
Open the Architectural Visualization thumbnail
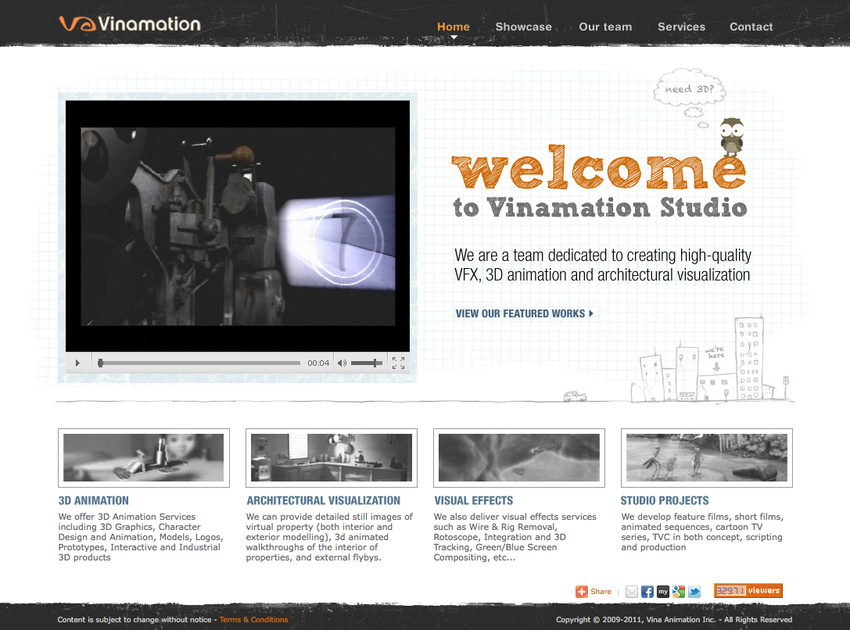(x=331, y=458)
